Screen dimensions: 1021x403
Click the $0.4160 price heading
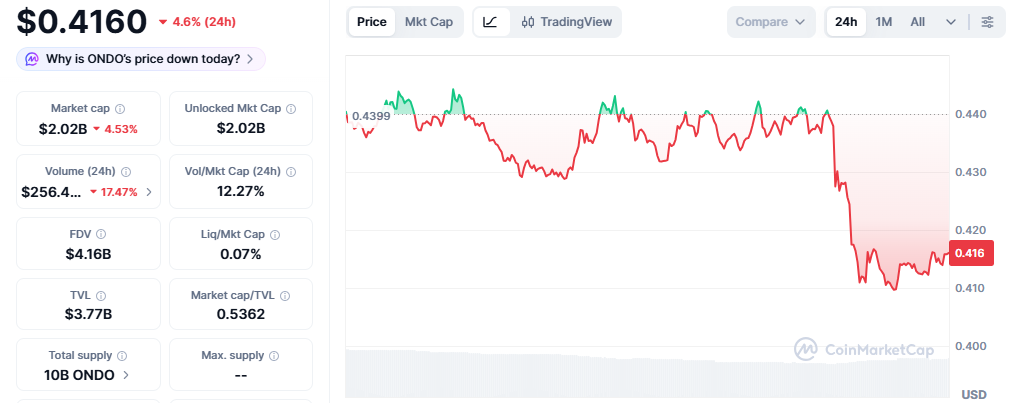pos(82,21)
